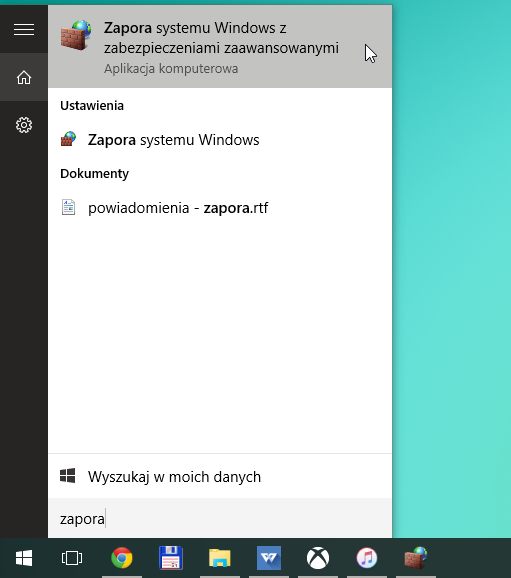Screen dimensions: 511x578
Task: Open Windows Firewall icon on taskbar
Action: (x=416, y=558)
